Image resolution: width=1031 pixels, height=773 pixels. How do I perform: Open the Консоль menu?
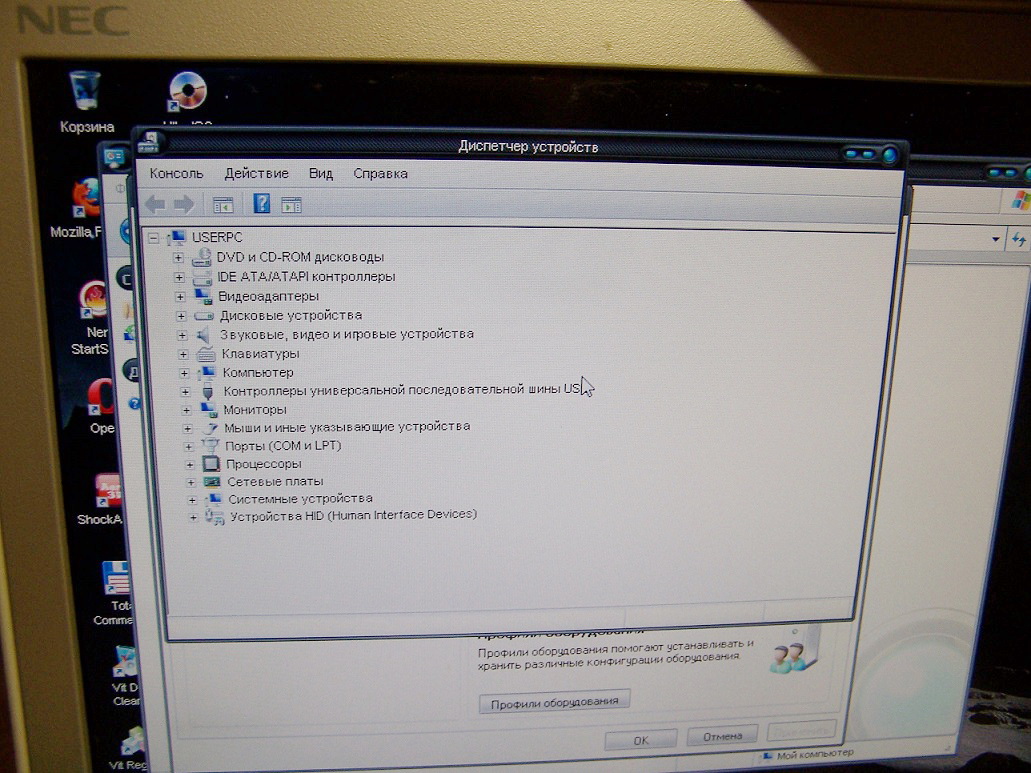click(176, 173)
